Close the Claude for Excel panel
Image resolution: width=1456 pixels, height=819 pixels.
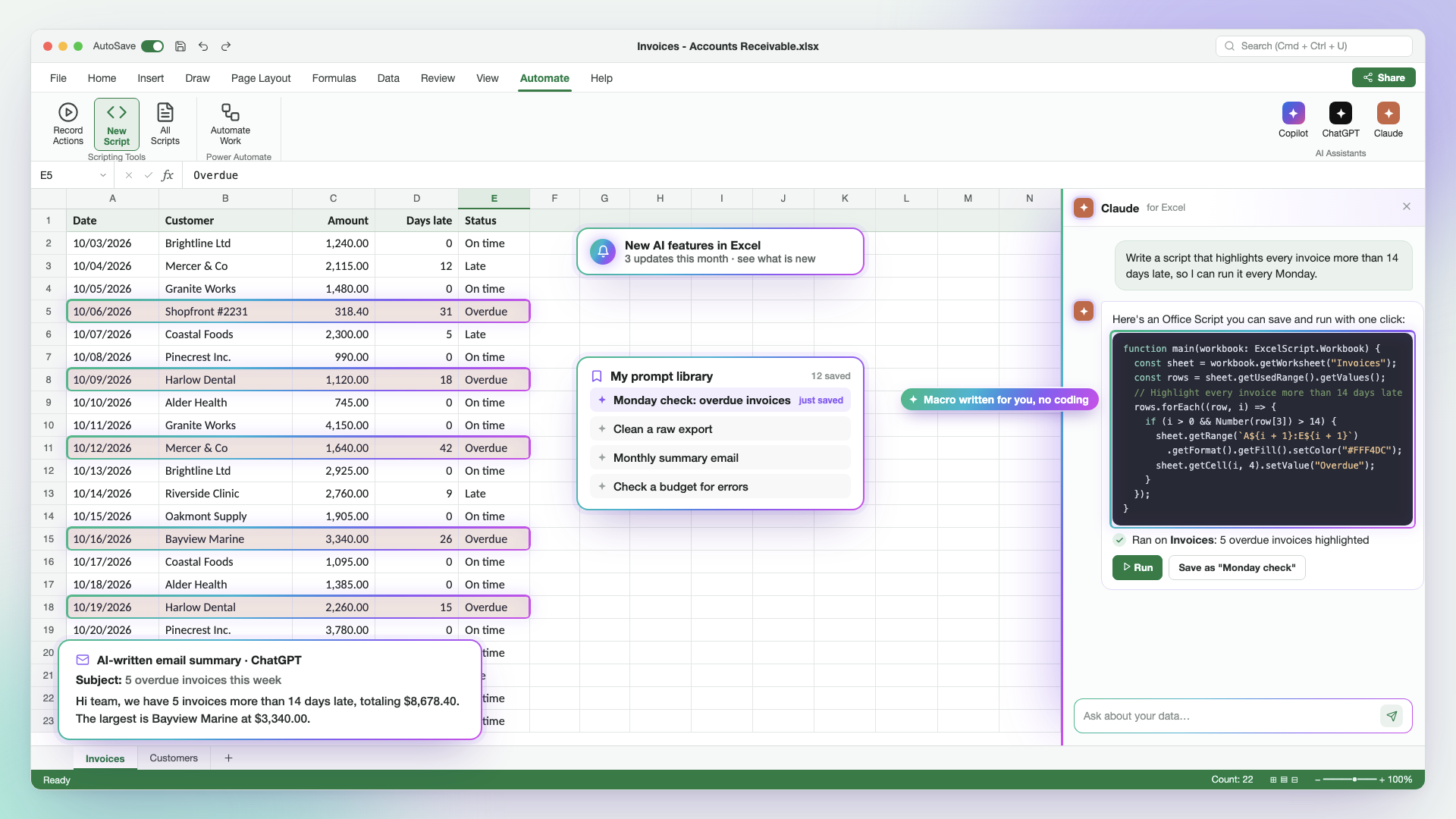pyautogui.click(x=1407, y=206)
